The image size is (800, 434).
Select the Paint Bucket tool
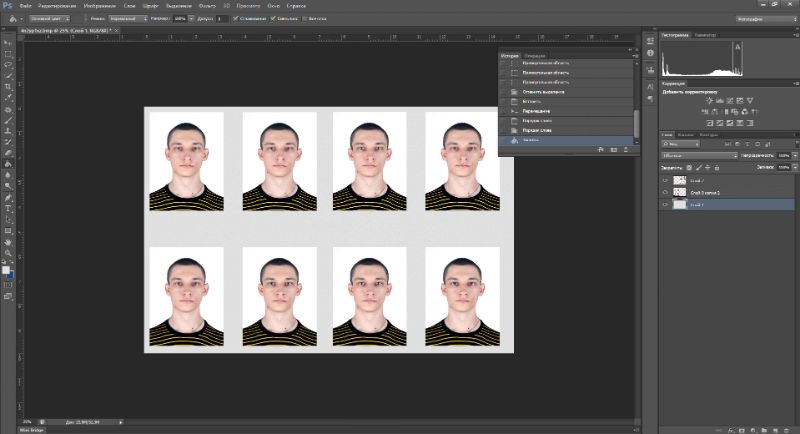[x=8, y=164]
